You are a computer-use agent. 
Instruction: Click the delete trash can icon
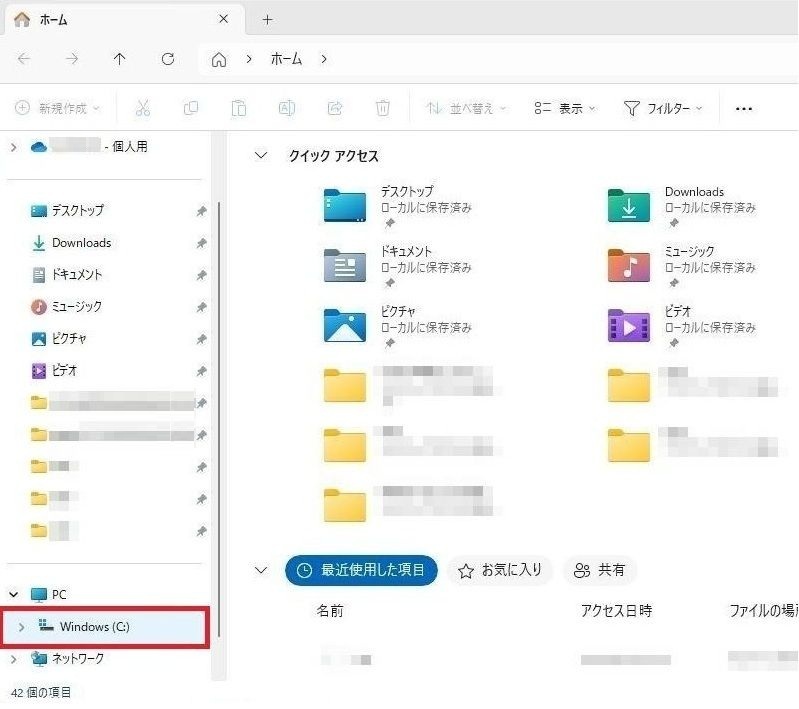(383, 108)
